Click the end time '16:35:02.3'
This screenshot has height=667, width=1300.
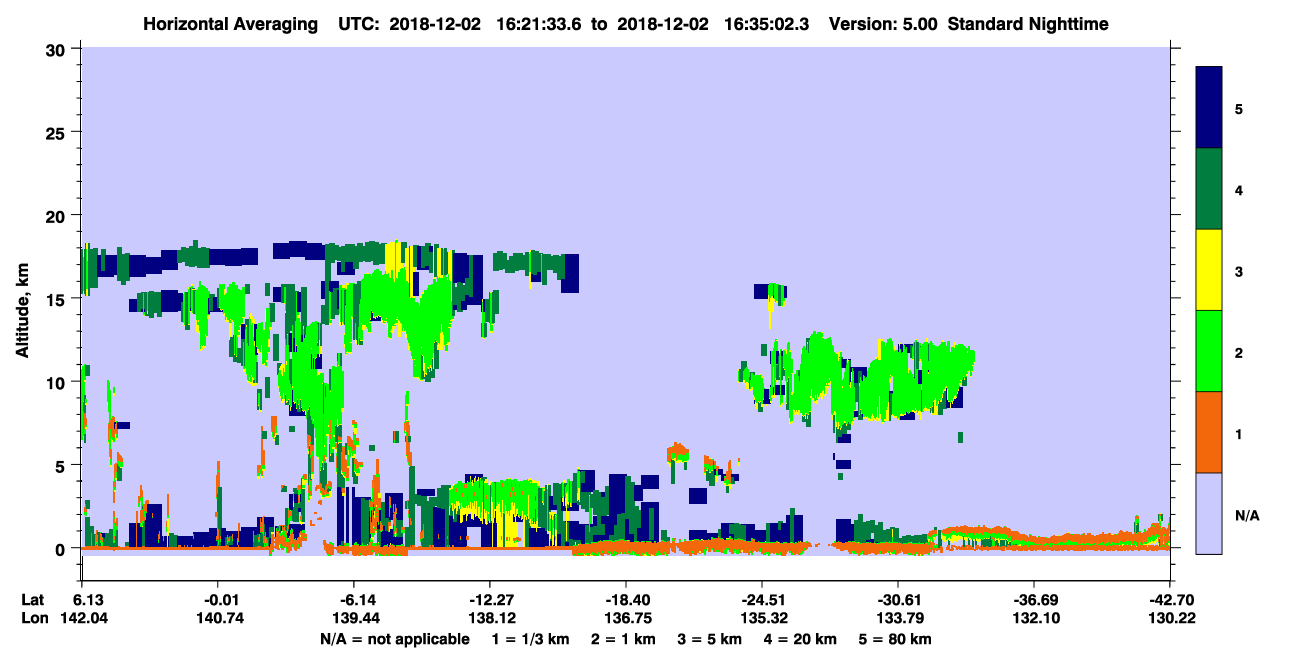coord(766,23)
